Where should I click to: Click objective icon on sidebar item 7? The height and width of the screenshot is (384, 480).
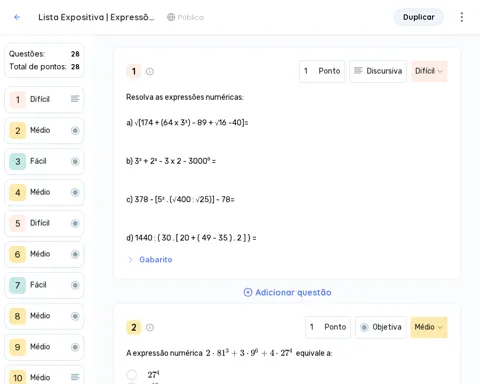click(75, 285)
